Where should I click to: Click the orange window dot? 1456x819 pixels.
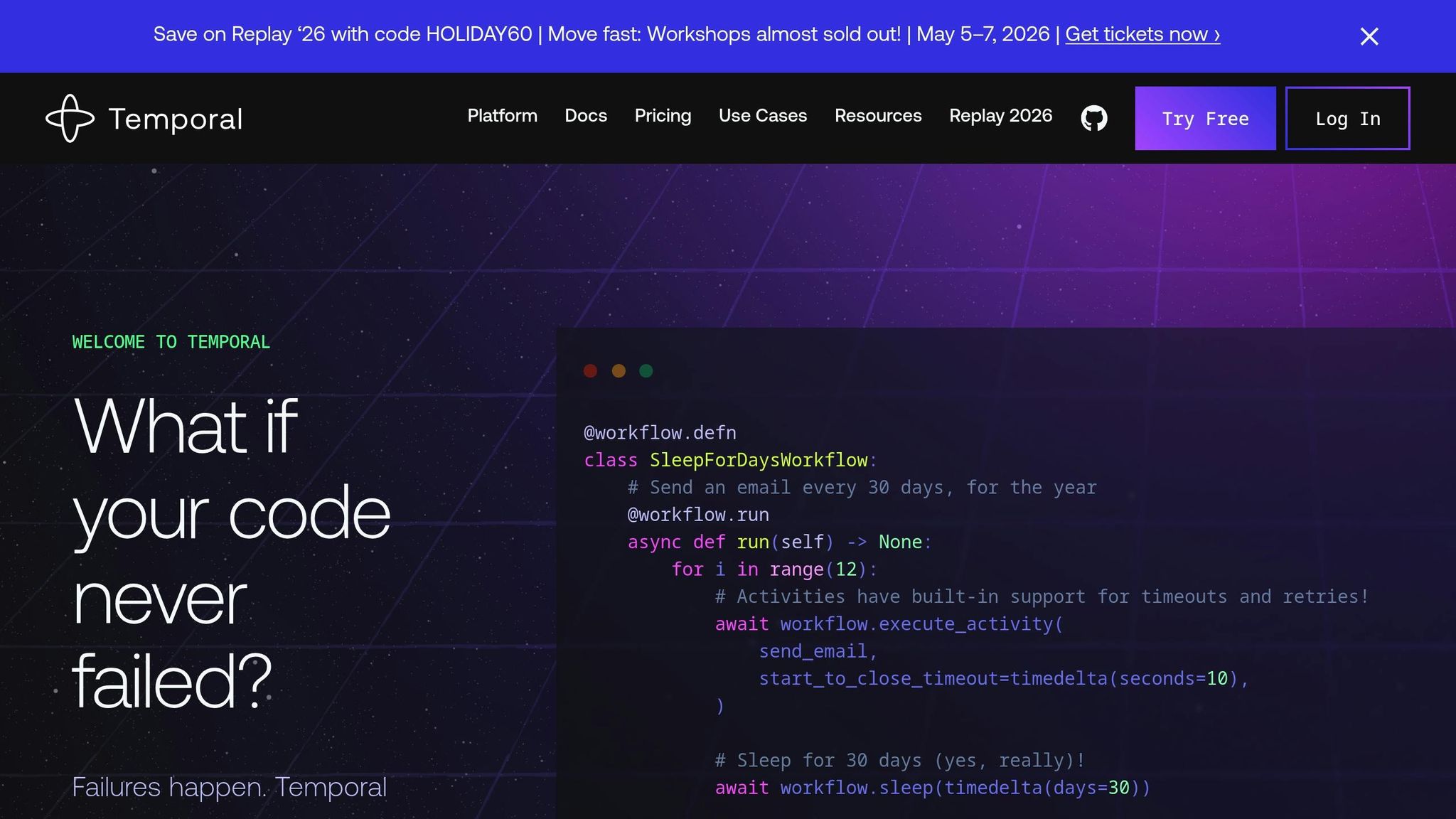(619, 370)
